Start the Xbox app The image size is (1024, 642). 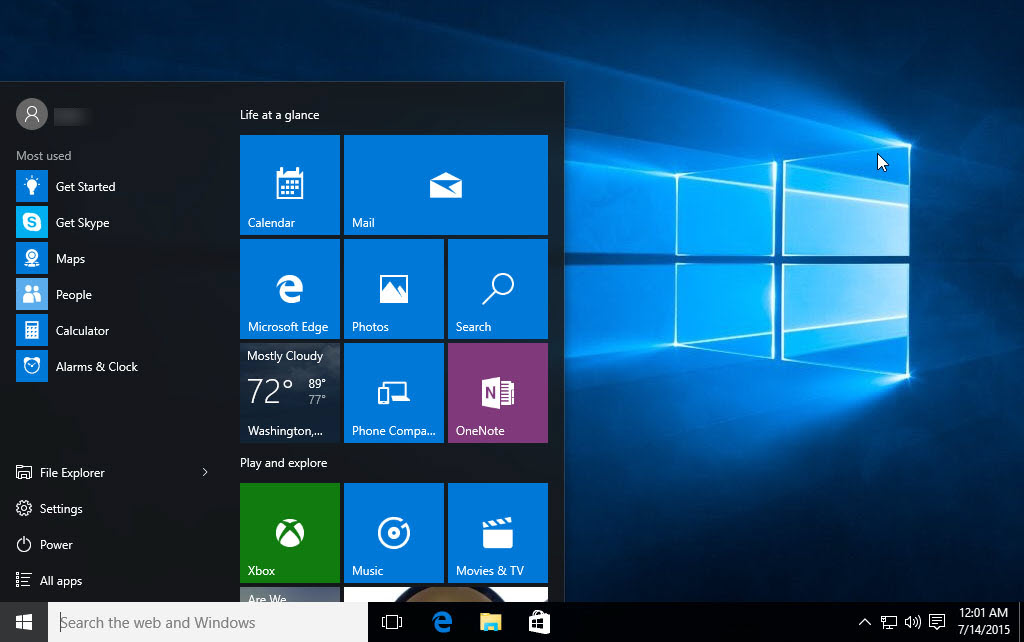(x=289, y=532)
